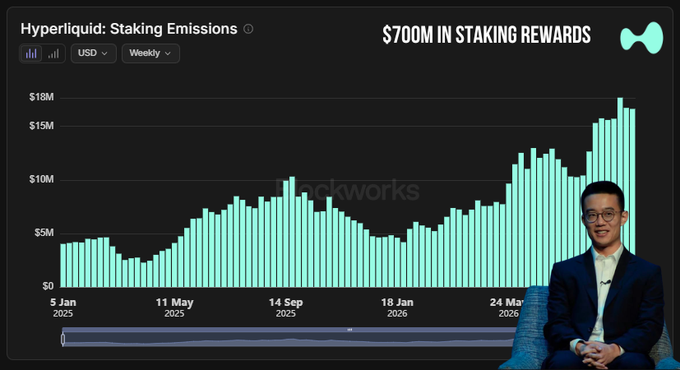The image size is (680, 370).
Task: Click the $18M y-axis label
Action: (42, 97)
